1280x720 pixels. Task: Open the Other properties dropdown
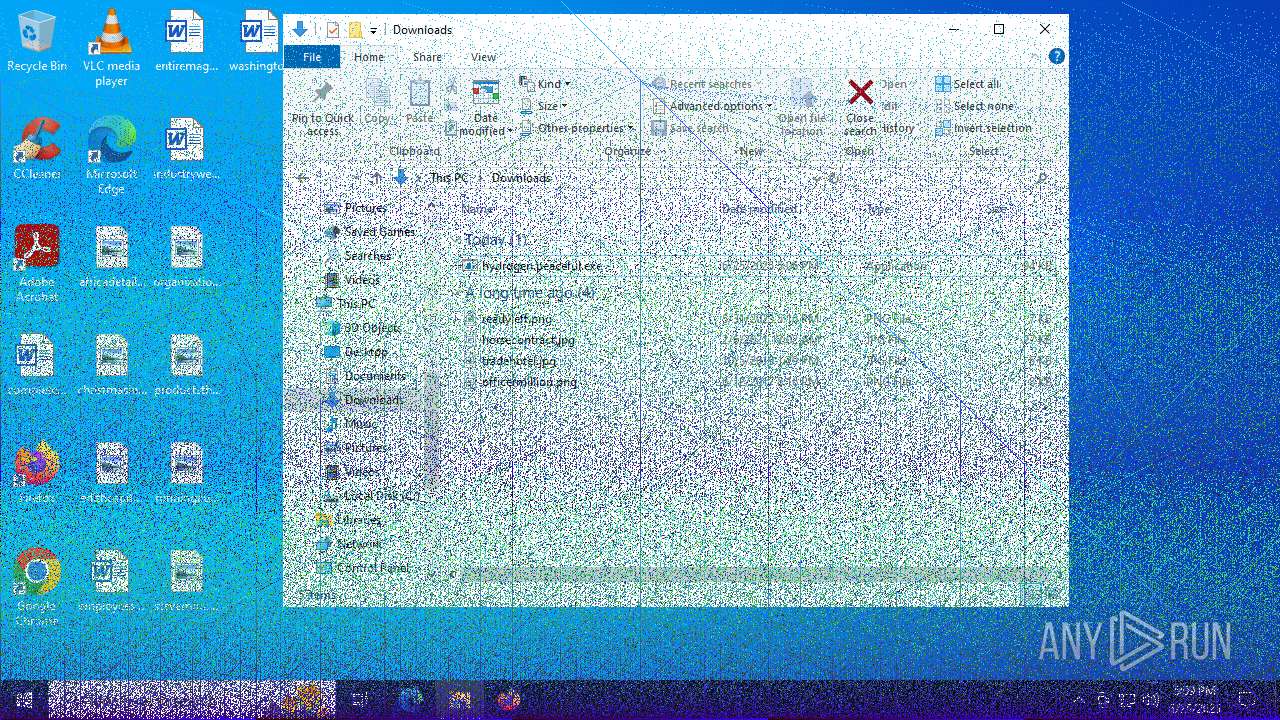pos(577,128)
